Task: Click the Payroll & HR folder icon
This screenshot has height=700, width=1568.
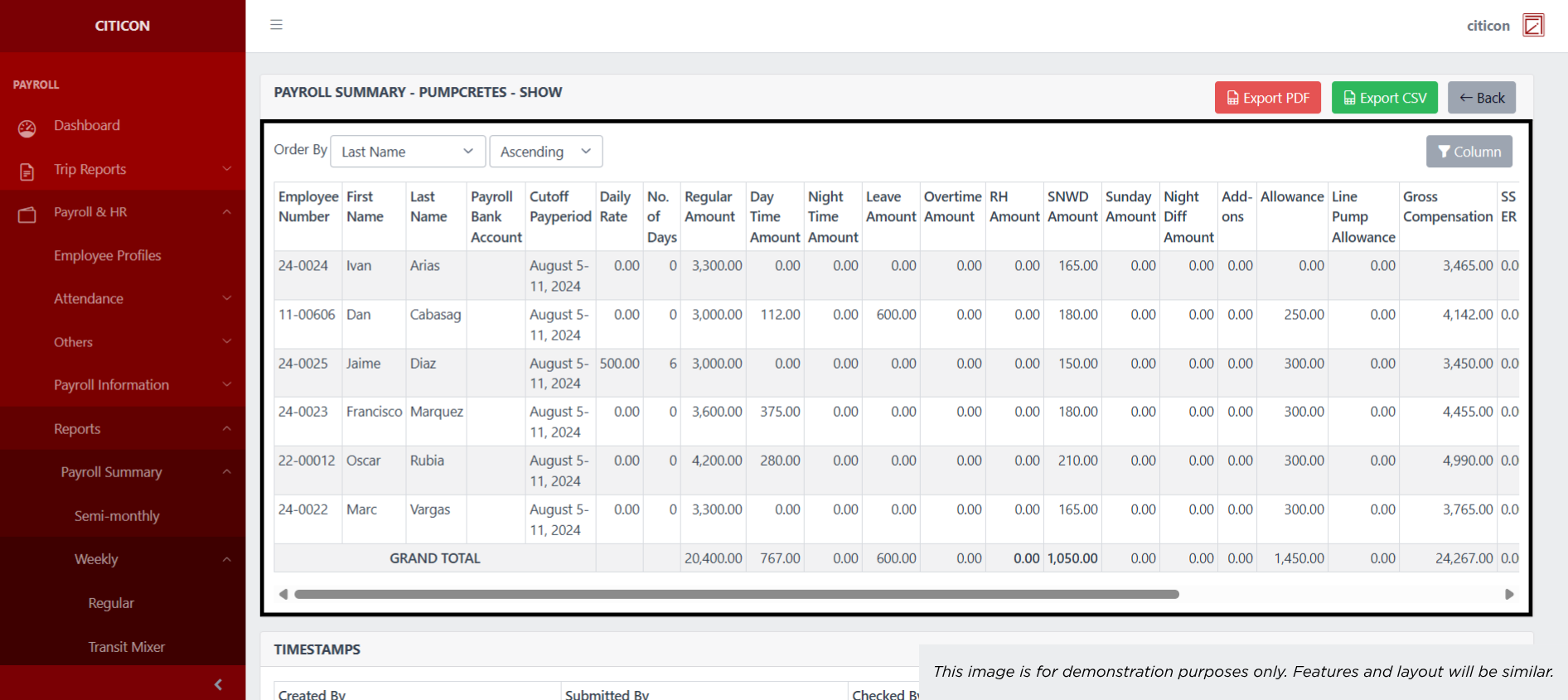Action: point(27,215)
